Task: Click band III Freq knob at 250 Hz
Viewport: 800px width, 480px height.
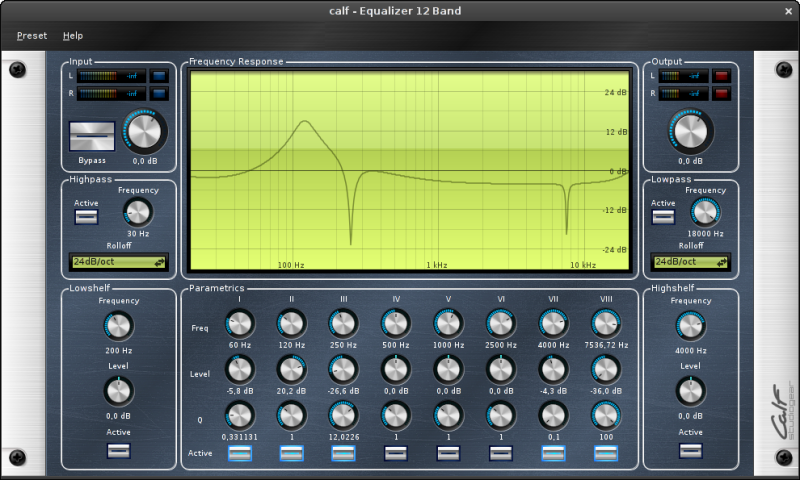Action: point(343,323)
